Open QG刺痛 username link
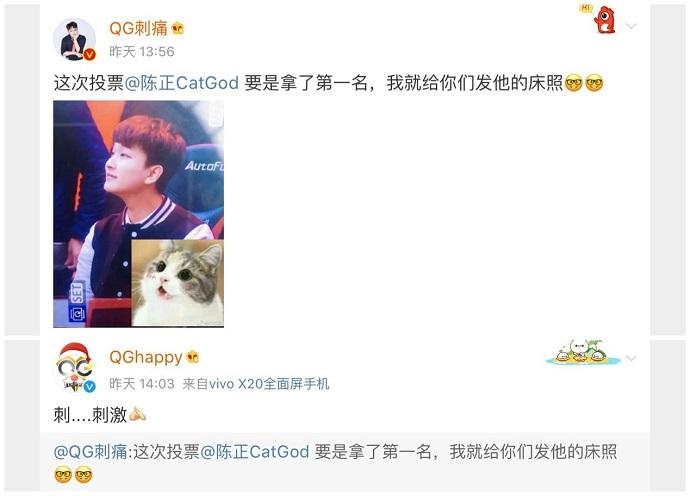The height and width of the screenshot is (496, 690). (x=138, y=29)
